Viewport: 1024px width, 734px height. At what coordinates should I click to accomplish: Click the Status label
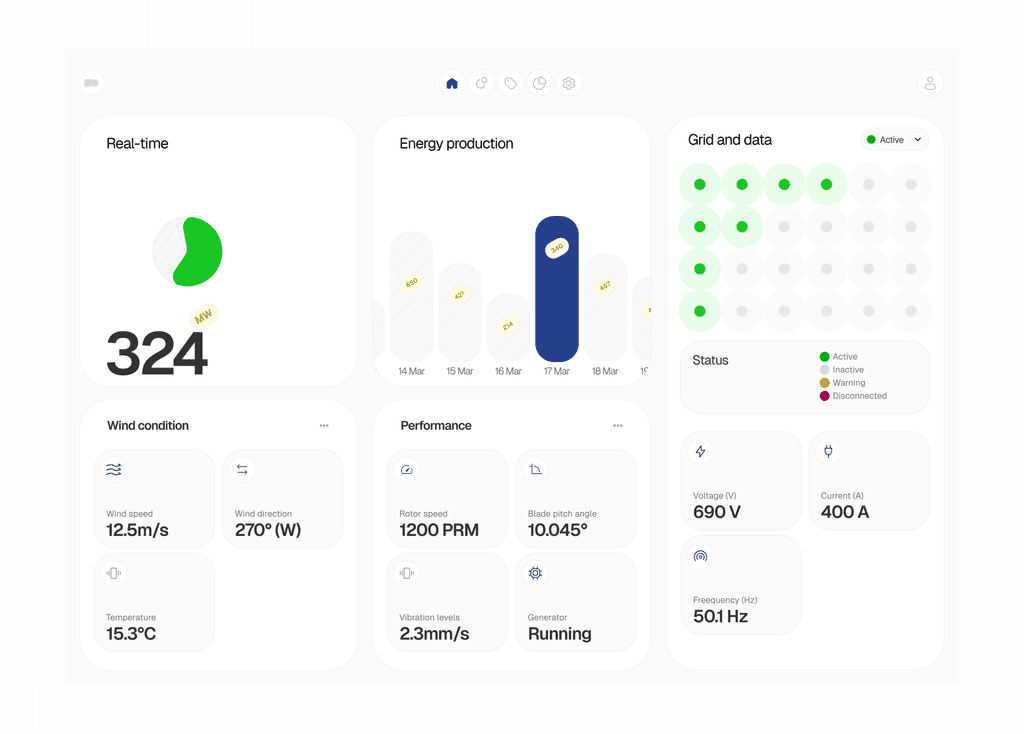[x=711, y=360]
